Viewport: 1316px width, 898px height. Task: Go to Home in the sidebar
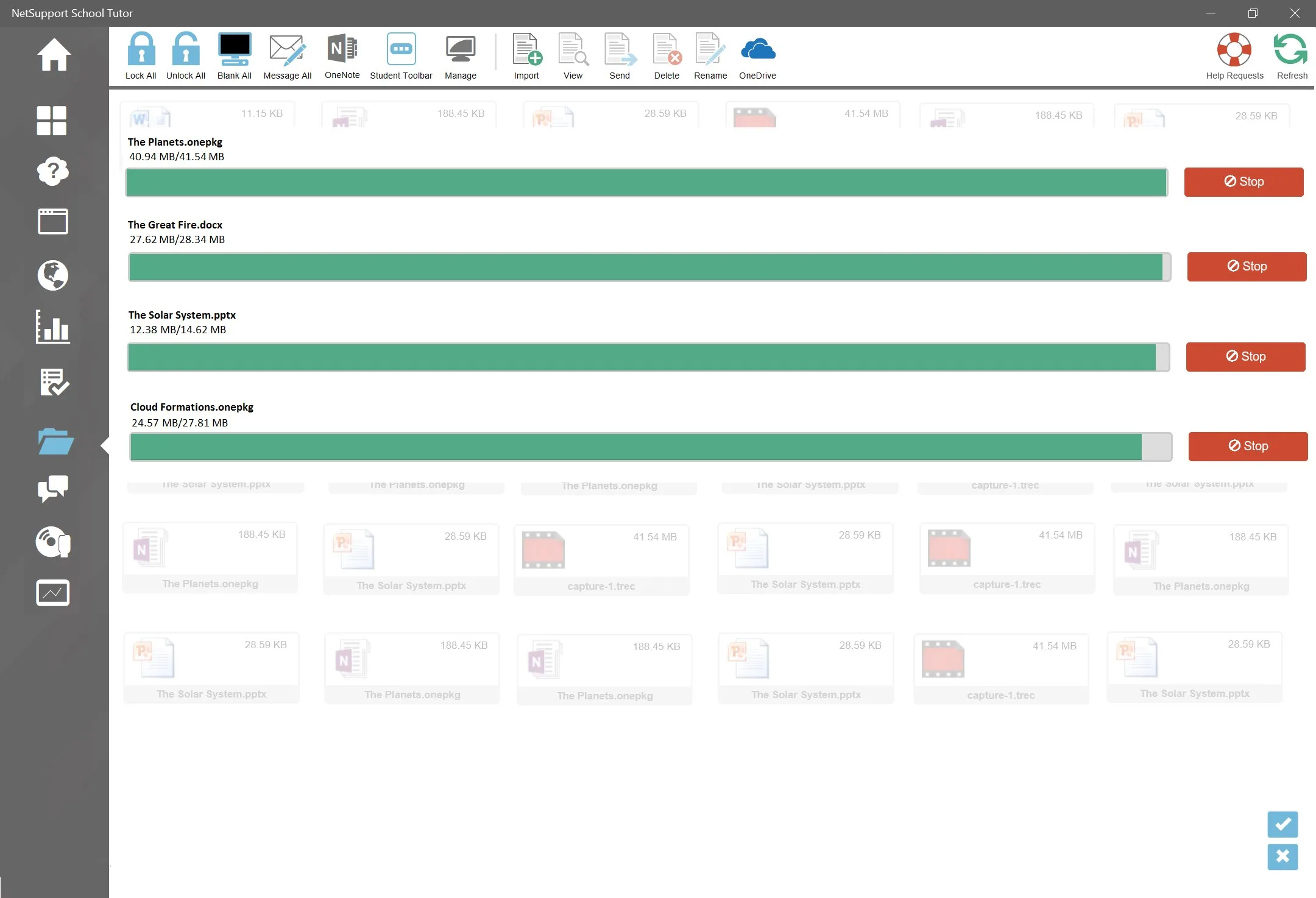54,55
